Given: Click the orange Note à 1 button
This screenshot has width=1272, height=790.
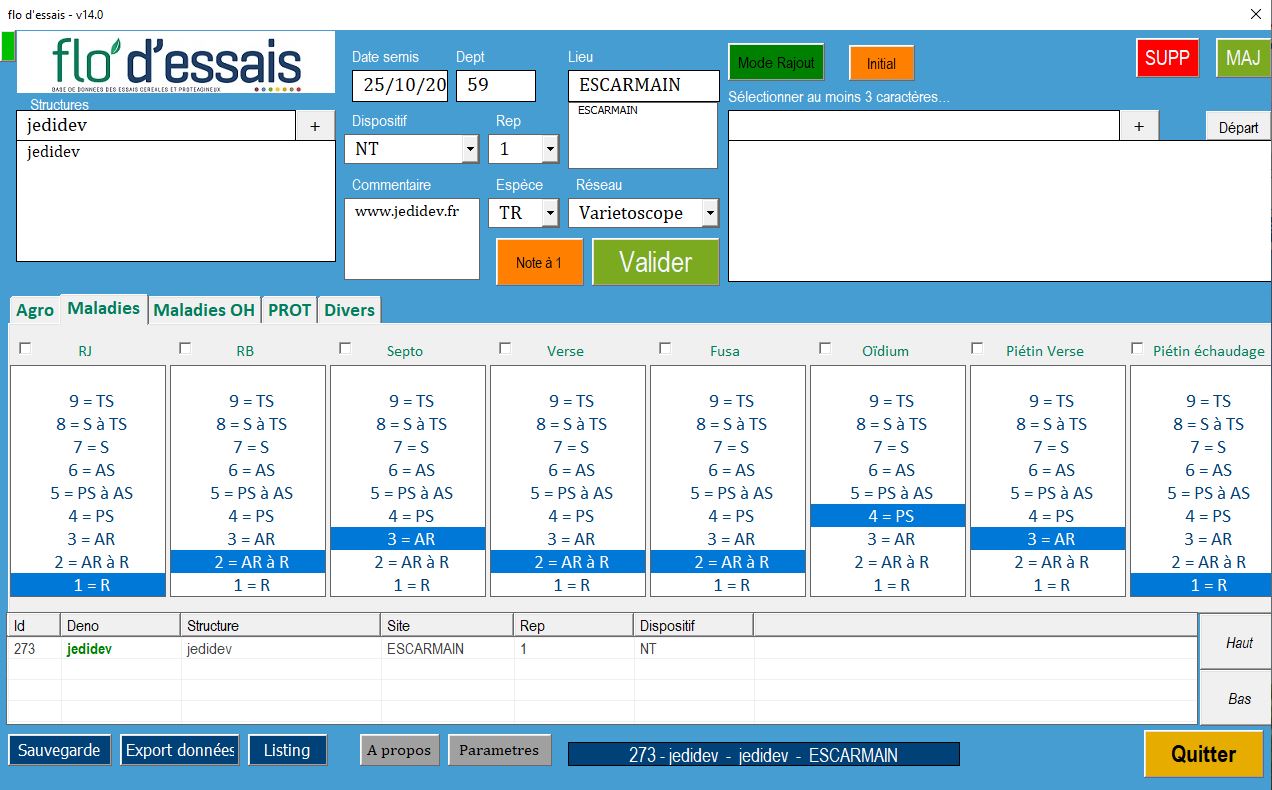Looking at the screenshot, I should tap(539, 263).
